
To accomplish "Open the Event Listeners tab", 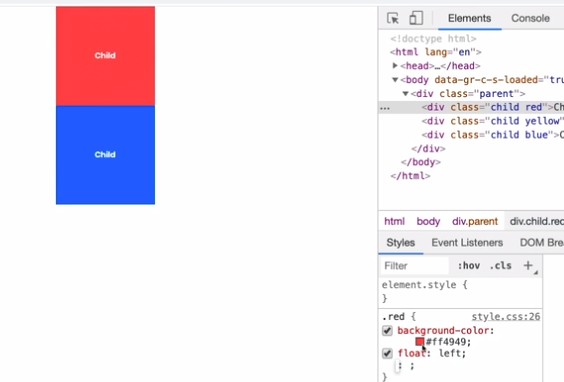I will [467, 243].
